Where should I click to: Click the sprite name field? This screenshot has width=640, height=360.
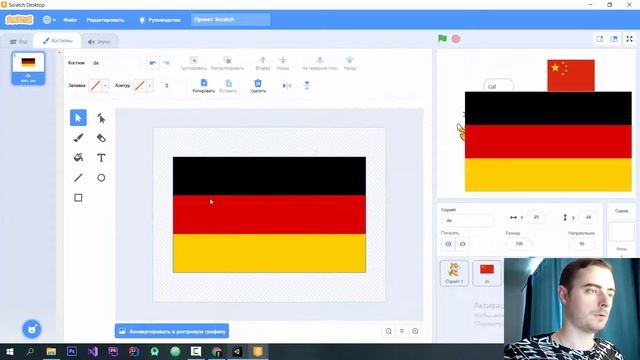(467, 220)
